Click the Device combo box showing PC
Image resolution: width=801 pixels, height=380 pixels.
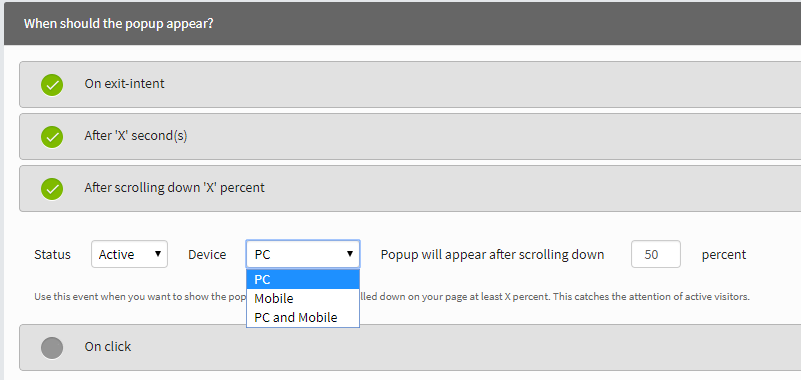303,254
